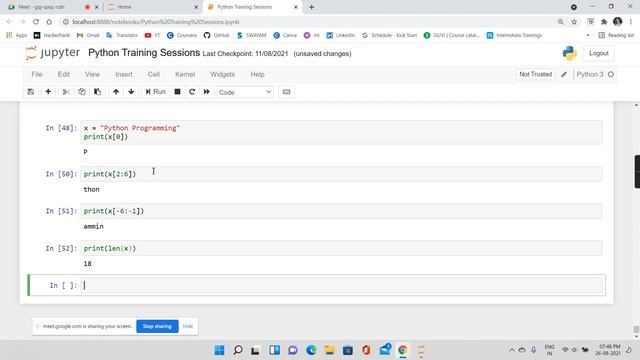Click the pencil edit mode icon
640x360 pixels.
(x=564, y=74)
